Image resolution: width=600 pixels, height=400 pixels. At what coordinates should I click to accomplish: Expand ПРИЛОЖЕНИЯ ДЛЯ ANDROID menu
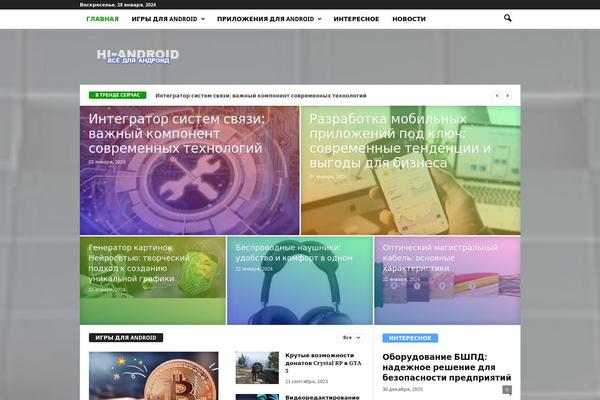click(x=269, y=19)
